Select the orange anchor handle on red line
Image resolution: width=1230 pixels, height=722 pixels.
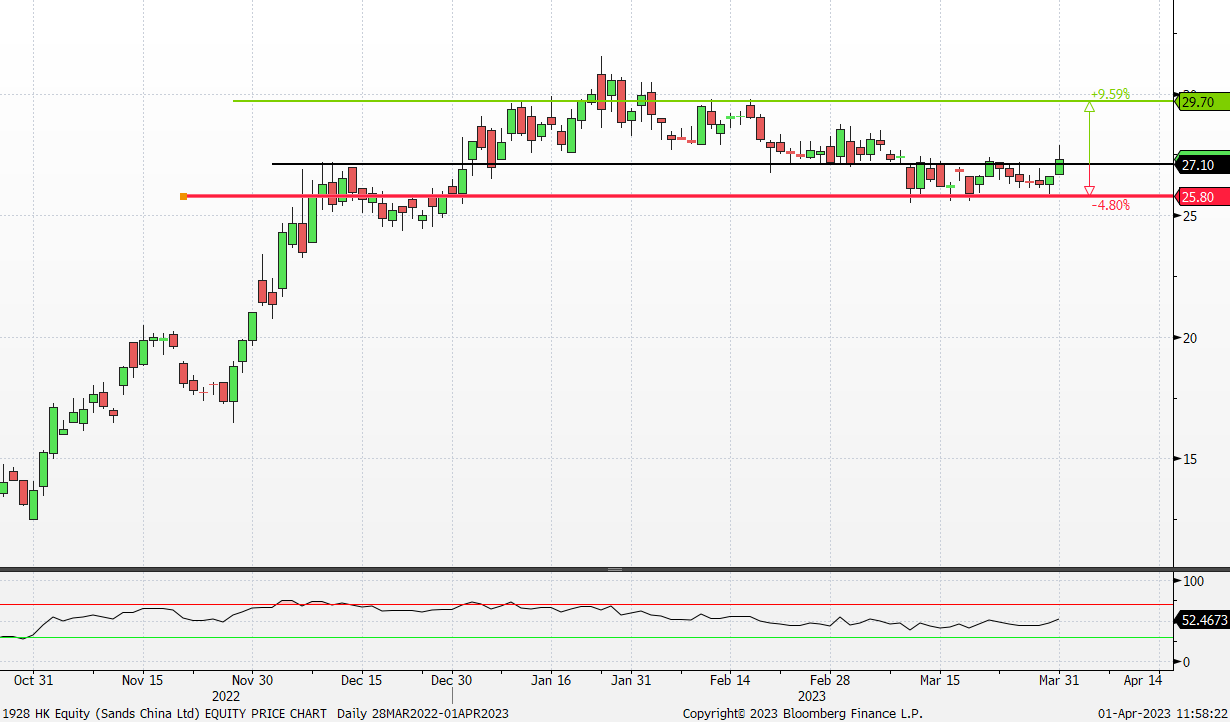tap(183, 196)
